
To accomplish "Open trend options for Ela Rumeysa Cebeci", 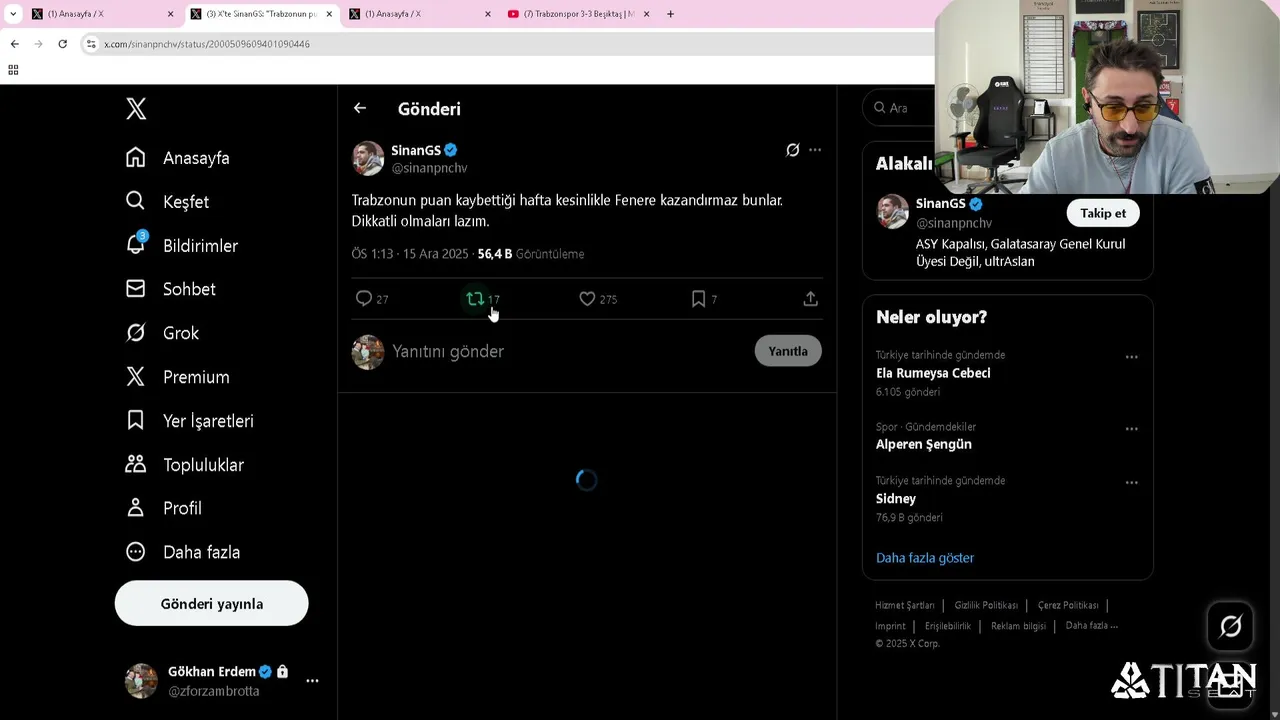I will coord(1131,357).
